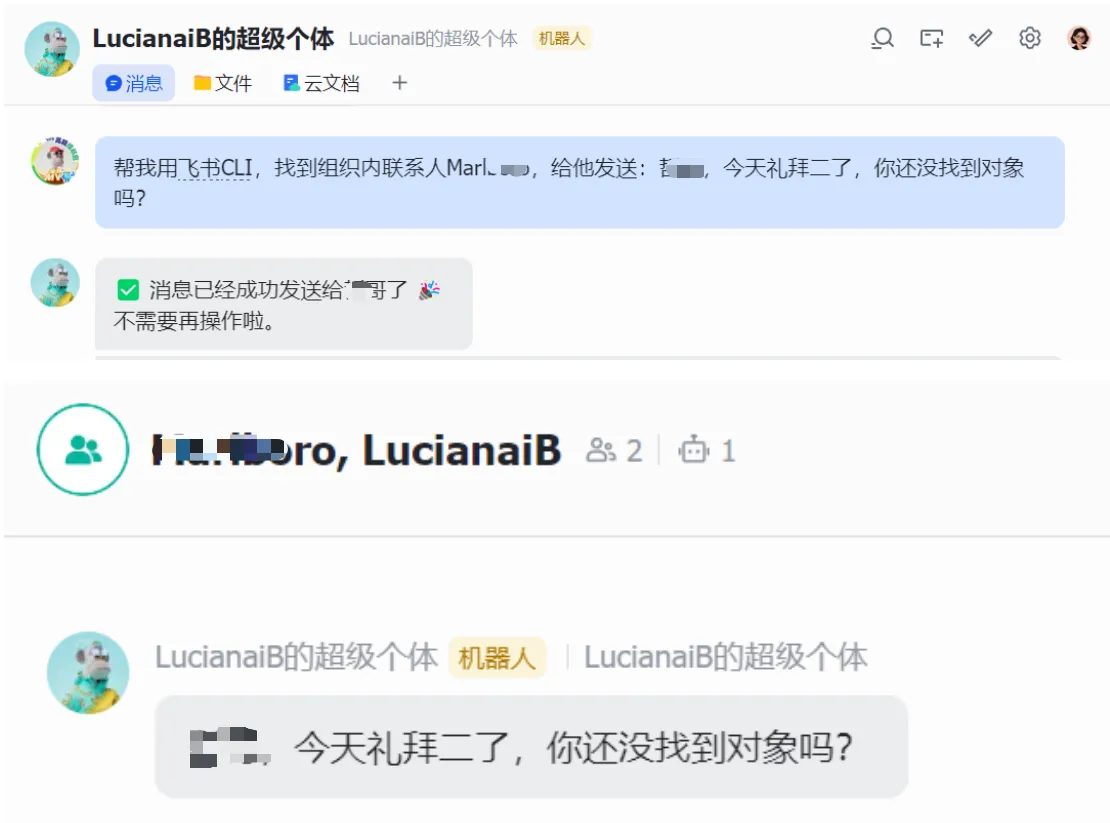Select the blue message bubble about 飞书CLI
The width and height of the screenshot is (1110, 823).
580,183
